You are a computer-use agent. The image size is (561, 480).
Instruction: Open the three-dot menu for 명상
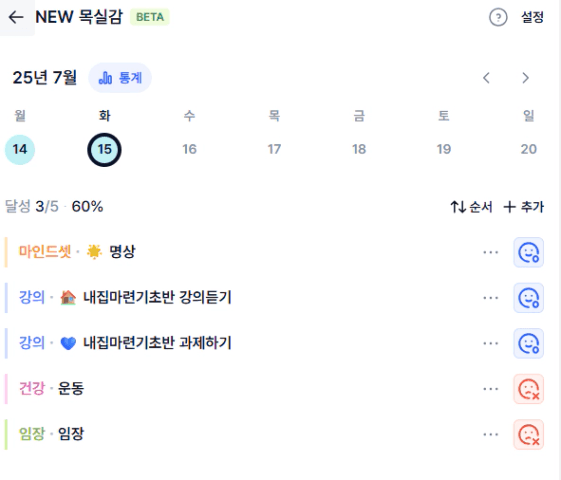490,252
